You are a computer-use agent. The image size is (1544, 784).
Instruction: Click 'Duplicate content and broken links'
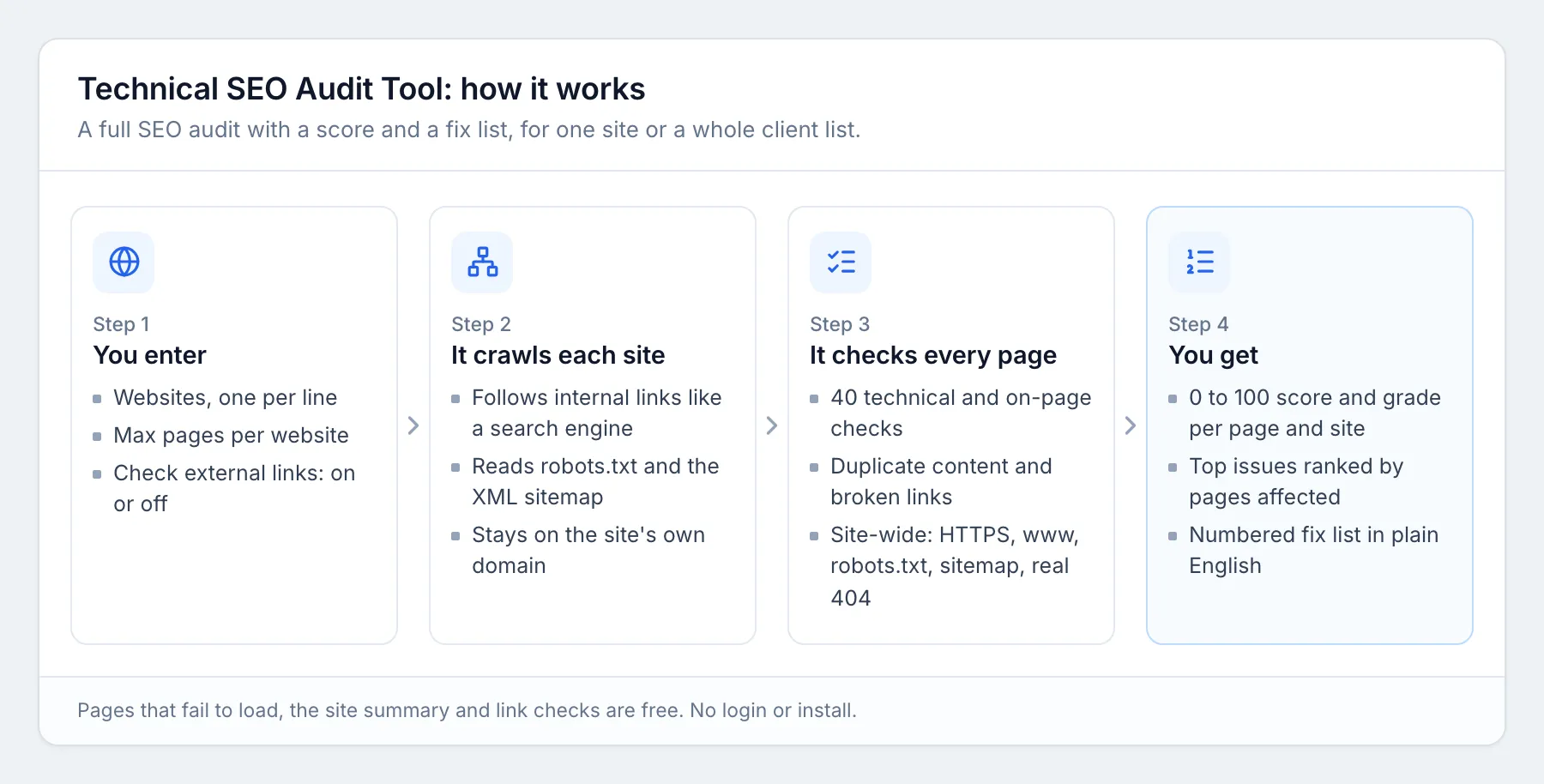click(x=941, y=481)
